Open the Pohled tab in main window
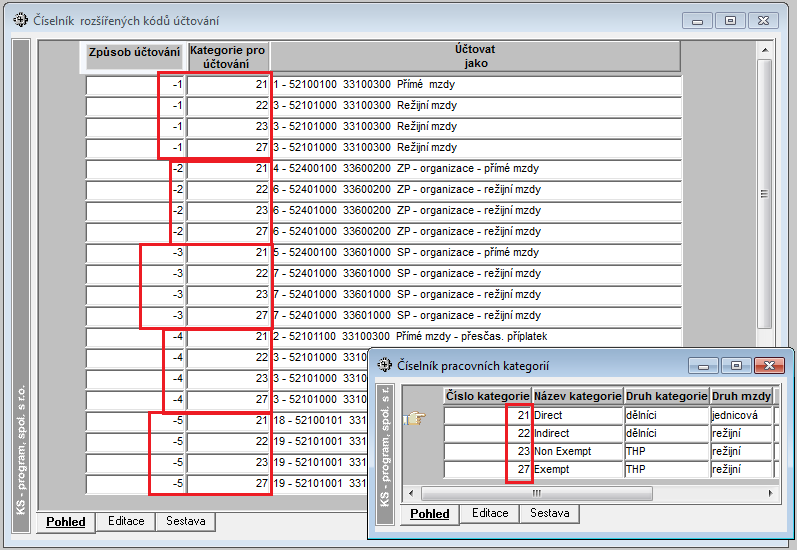This screenshot has height=550, width=797. click(x=66, y=522)
